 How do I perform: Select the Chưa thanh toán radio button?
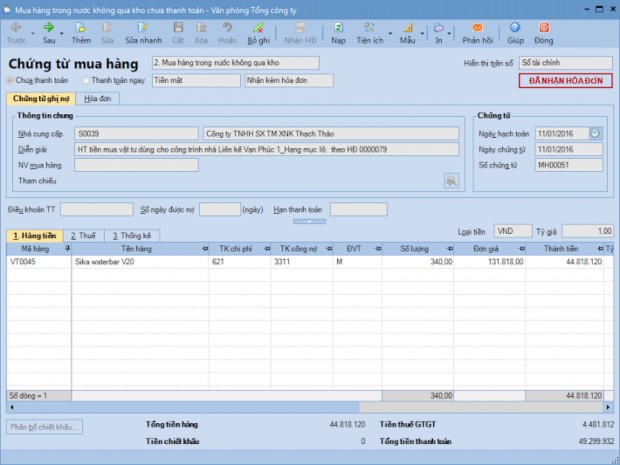[x=11, y=80]
